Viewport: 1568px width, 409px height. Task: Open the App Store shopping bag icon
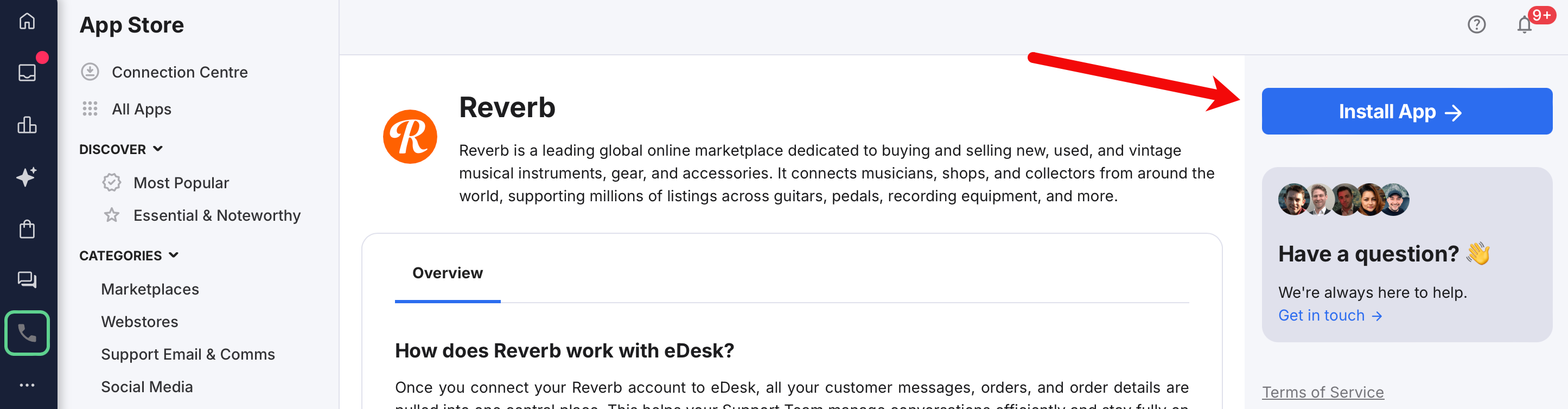coord(27,229)
